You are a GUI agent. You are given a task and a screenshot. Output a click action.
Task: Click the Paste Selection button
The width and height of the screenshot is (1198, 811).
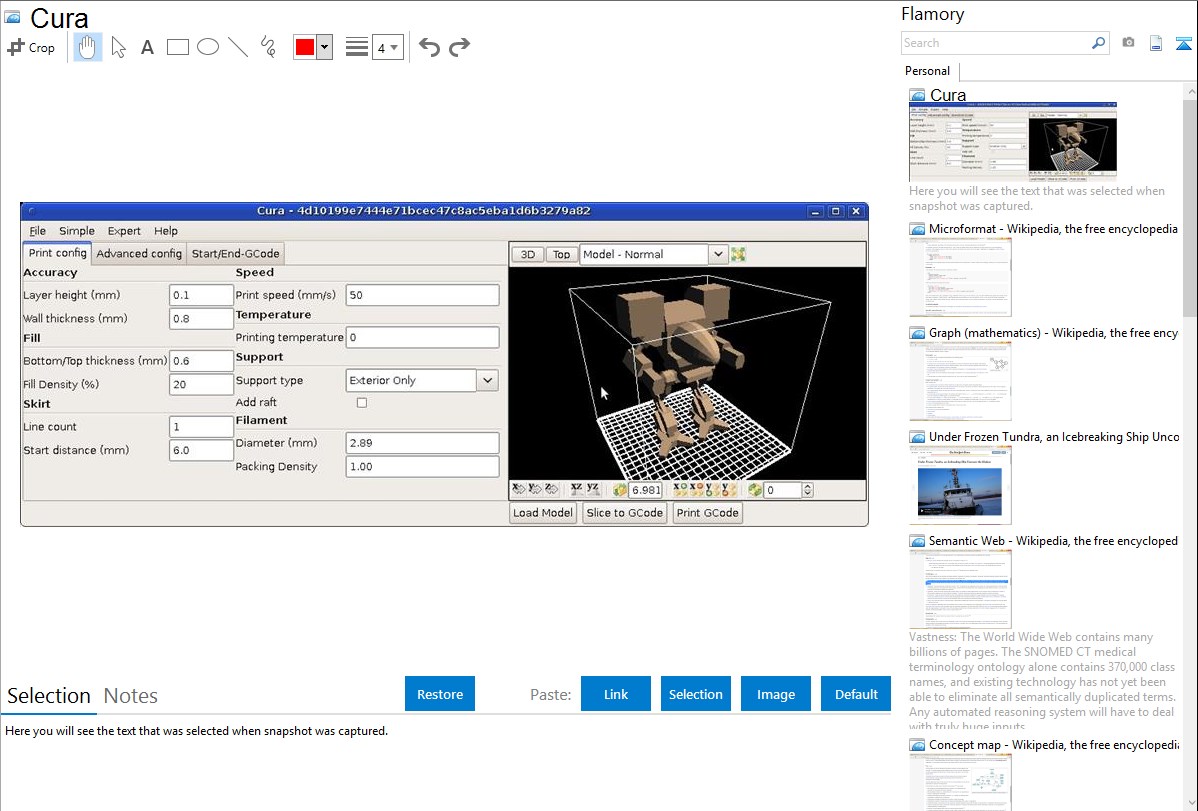[x=695, y=694]
